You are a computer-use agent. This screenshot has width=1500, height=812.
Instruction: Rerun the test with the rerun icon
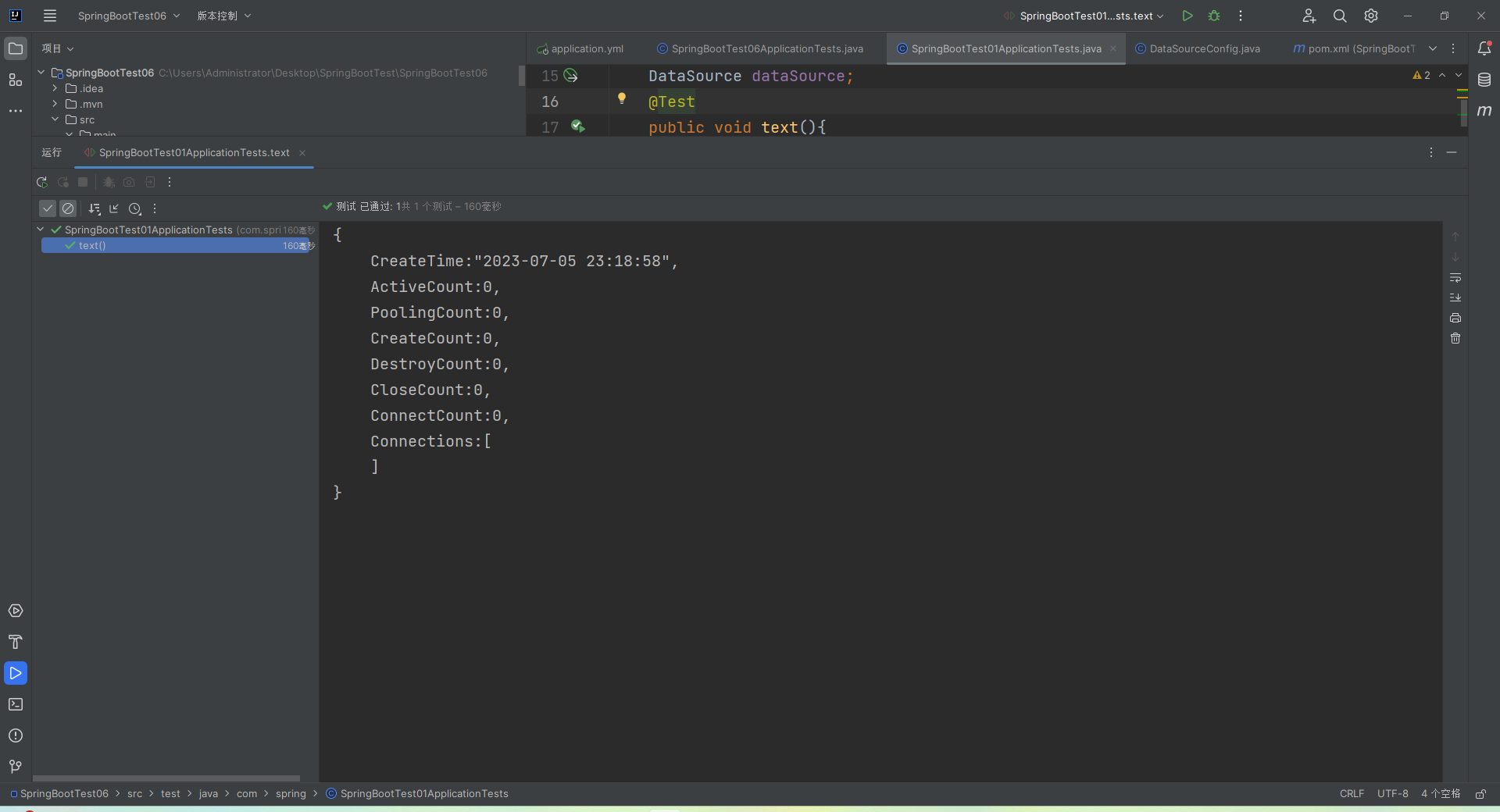pos(42,182)
